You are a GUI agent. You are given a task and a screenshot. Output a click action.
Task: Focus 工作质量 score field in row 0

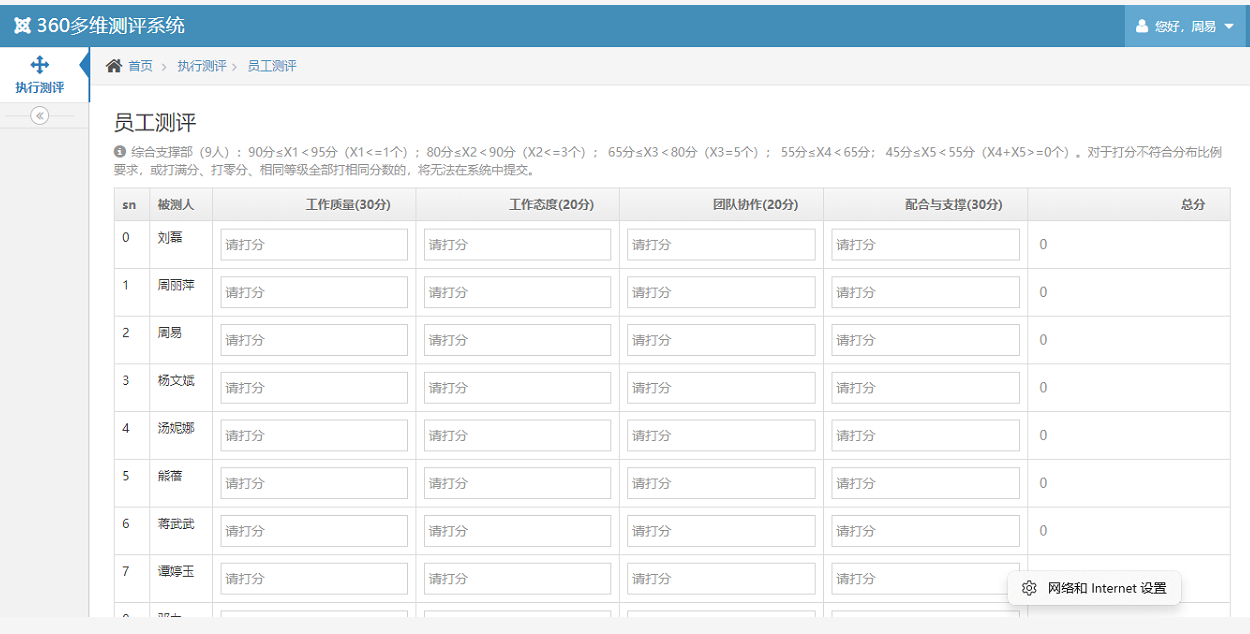pos(314,244)
